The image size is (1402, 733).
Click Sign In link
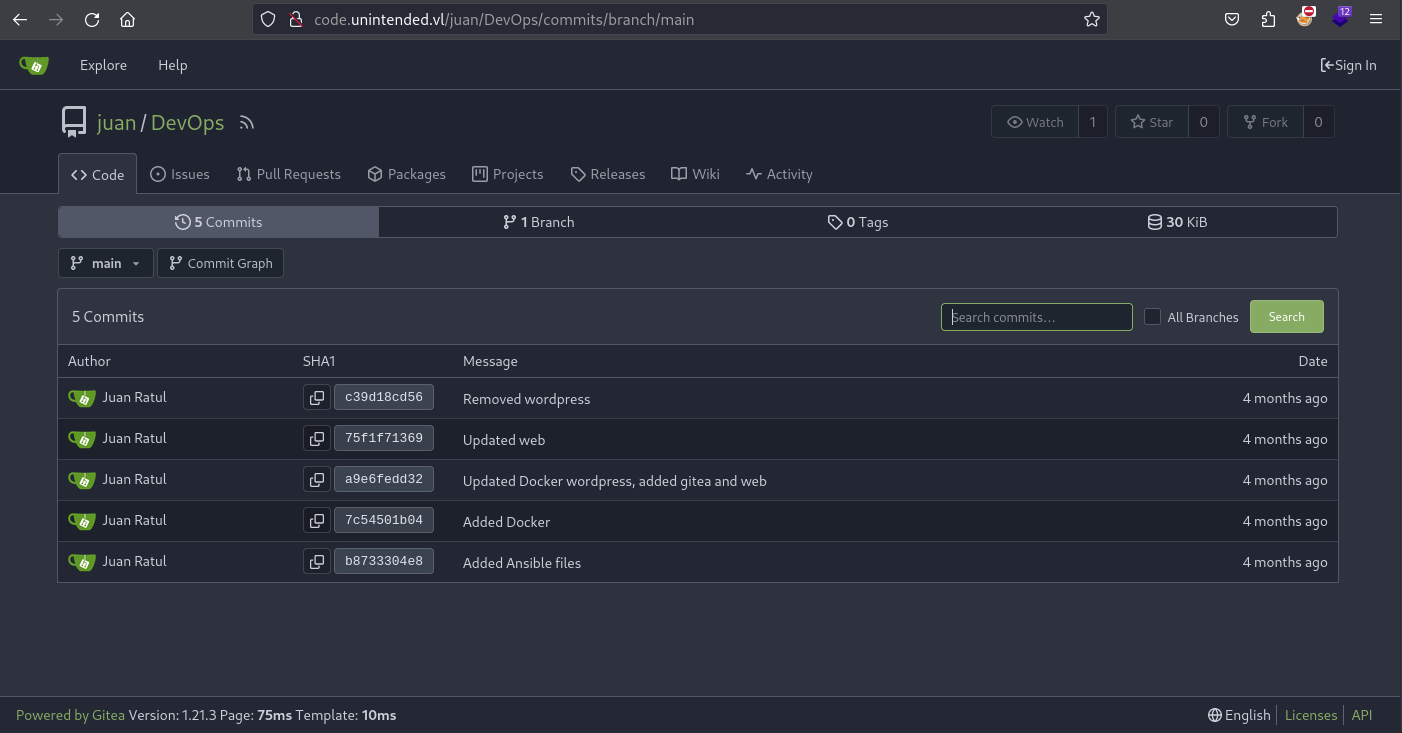(x=1348, y=65)
